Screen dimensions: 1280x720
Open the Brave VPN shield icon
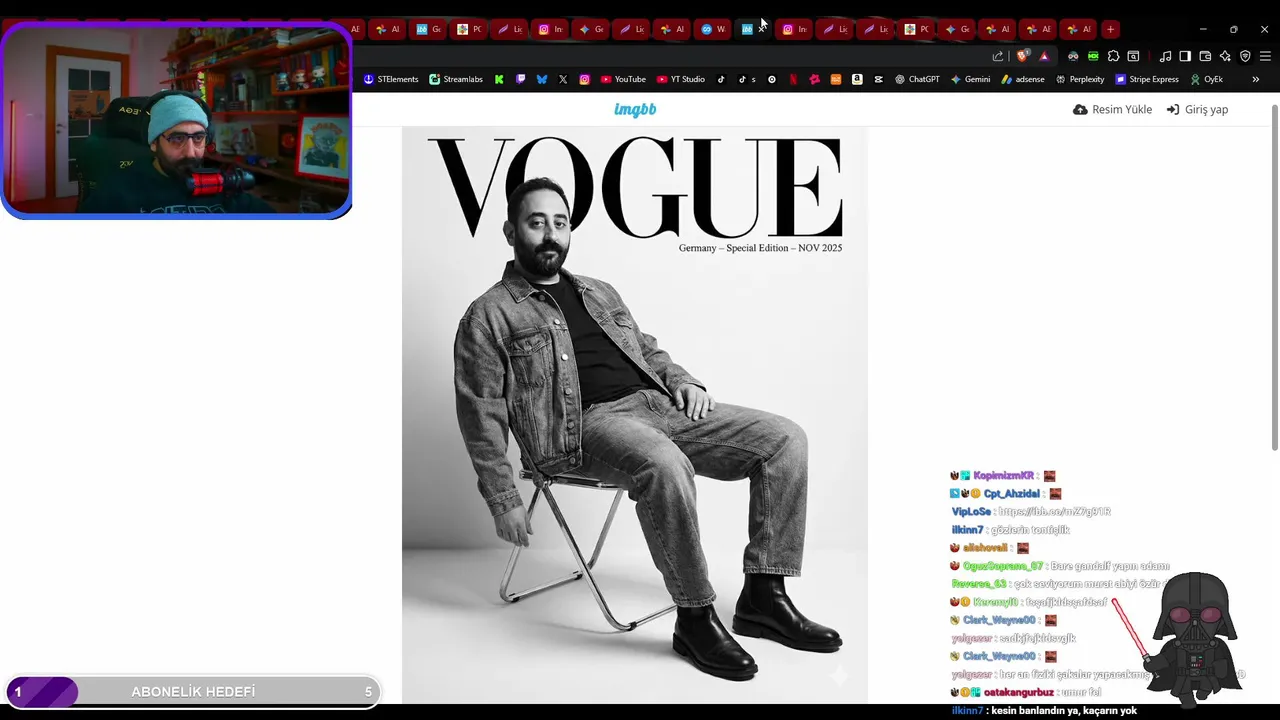1245,56
